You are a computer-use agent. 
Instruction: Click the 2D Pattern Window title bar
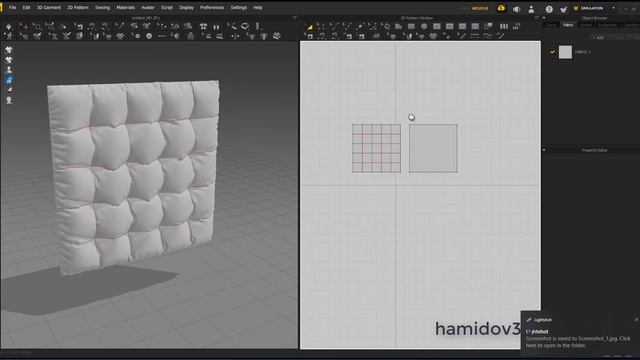(x=417, y=18)
